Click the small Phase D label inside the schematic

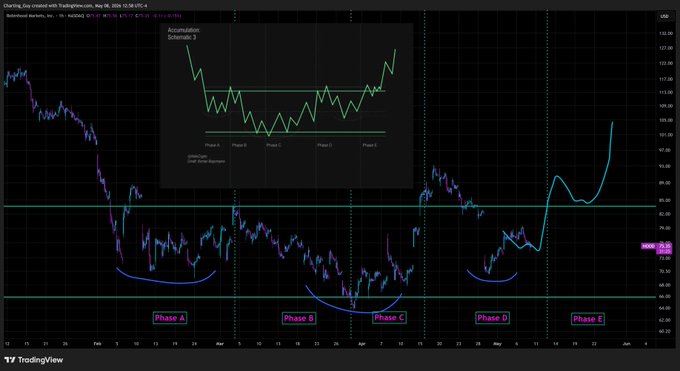point(324,145)
